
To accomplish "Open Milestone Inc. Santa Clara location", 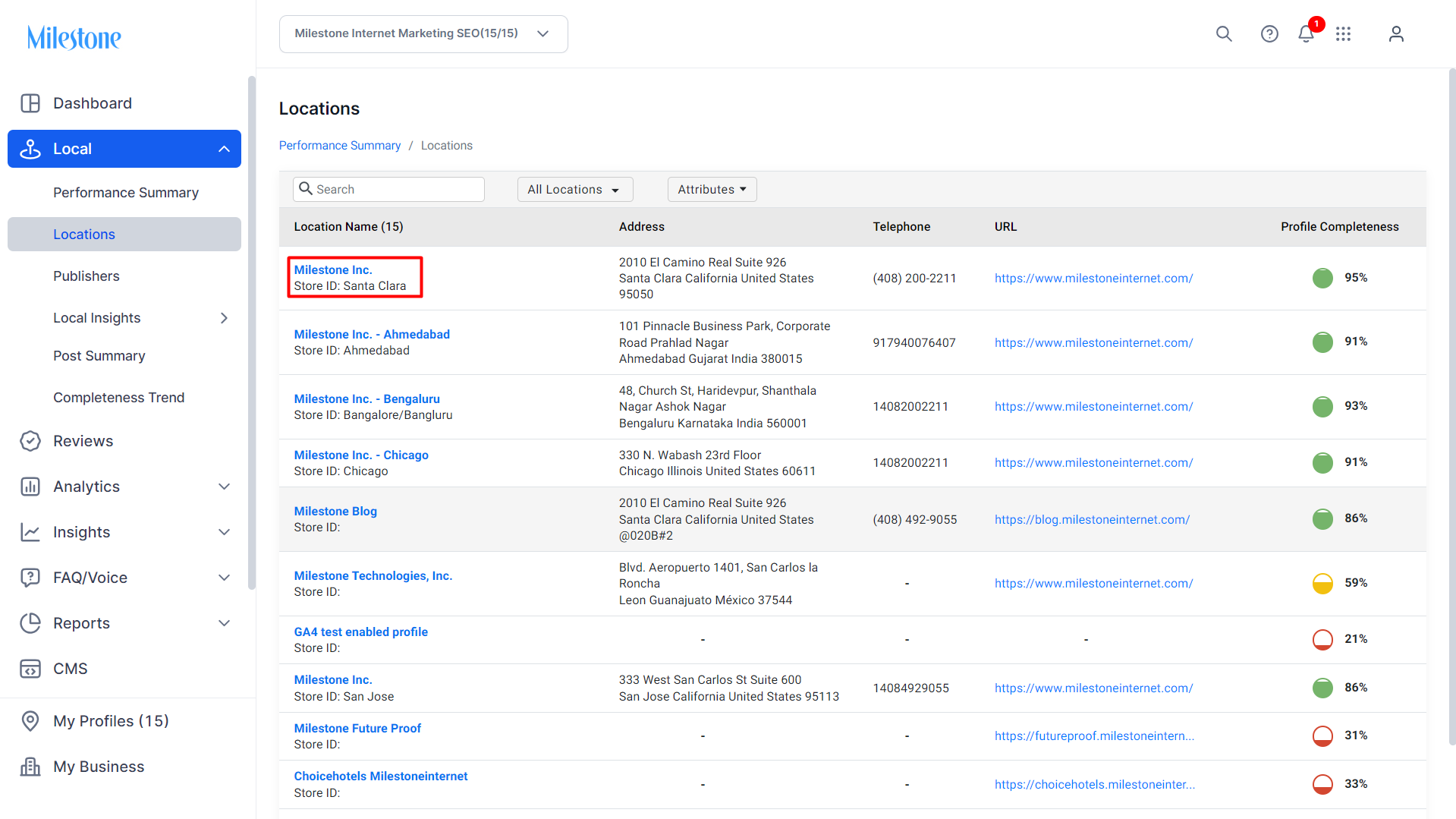I will tap(333, 269).
